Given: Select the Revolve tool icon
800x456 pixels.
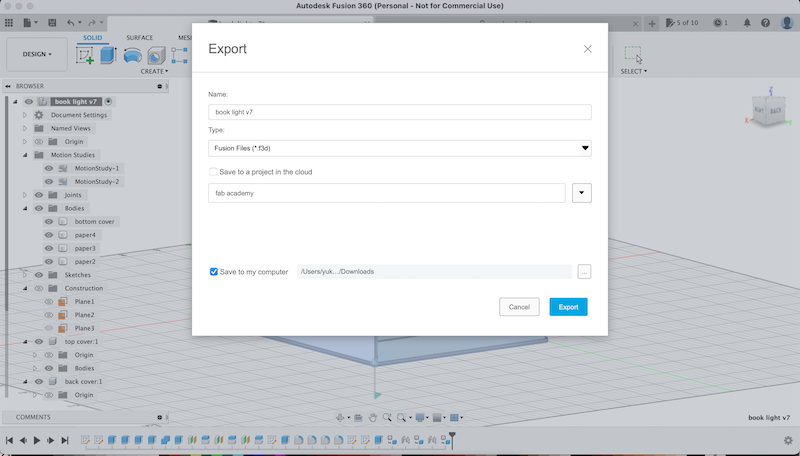Looking at the screenshot, I should (x=133, y=55).
